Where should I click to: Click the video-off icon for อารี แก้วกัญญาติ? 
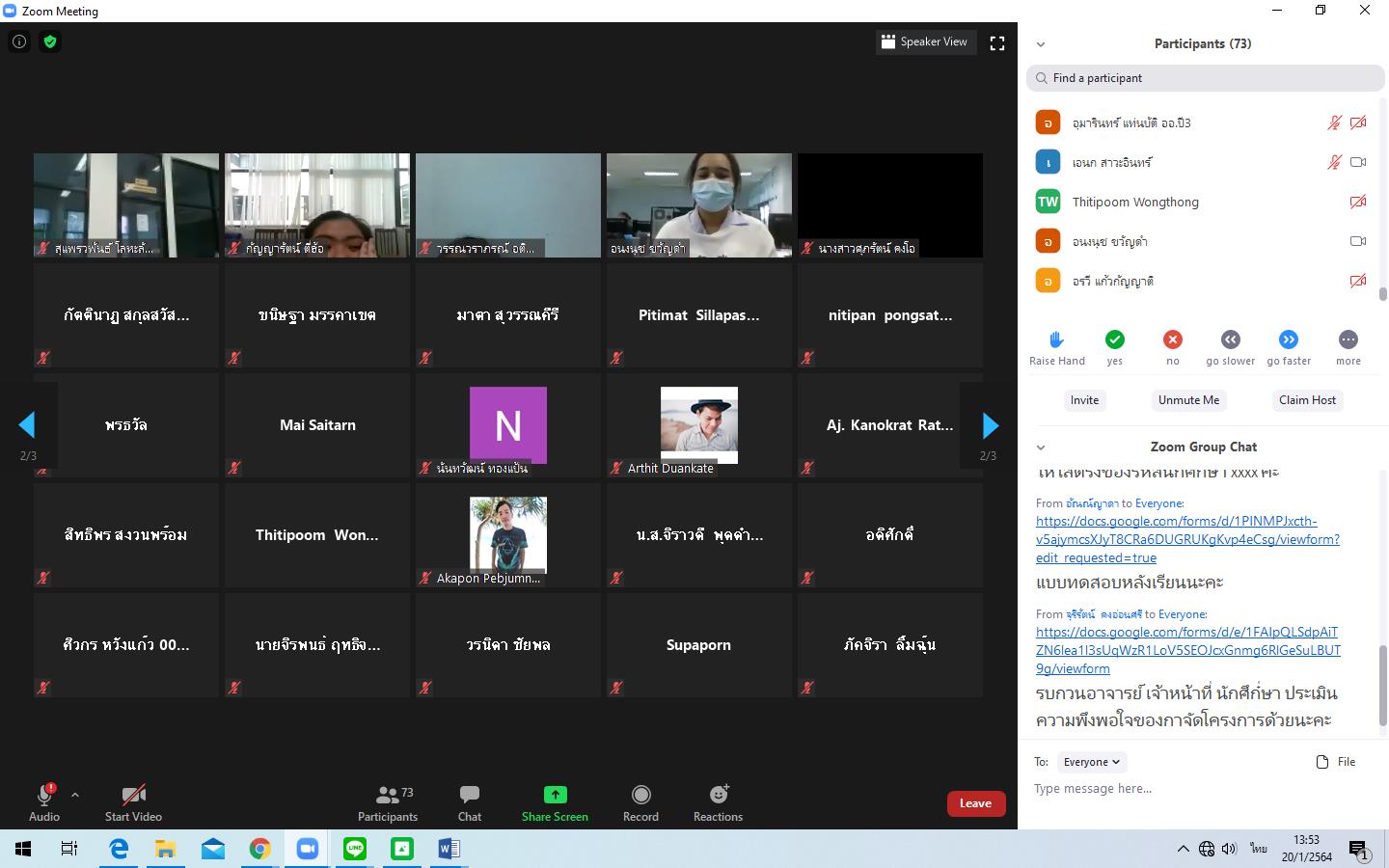coord(1358,281)
